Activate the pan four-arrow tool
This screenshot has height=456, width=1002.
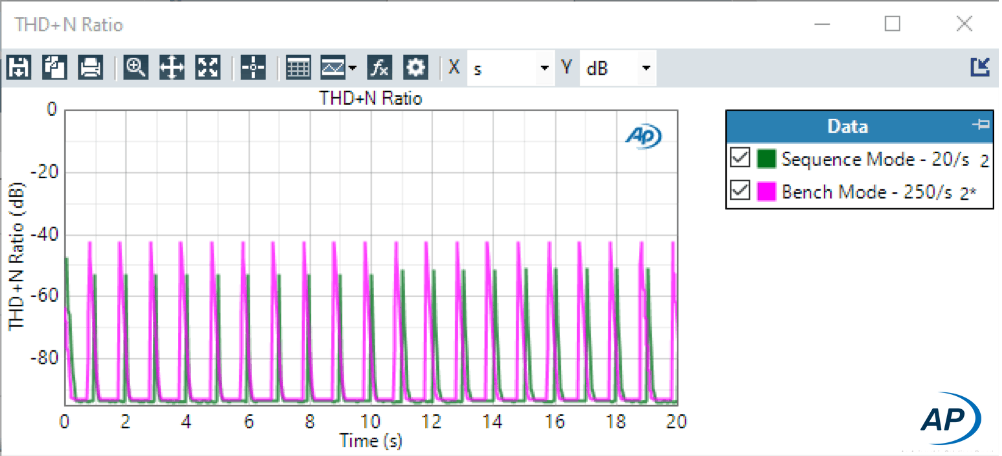point(172,68)
